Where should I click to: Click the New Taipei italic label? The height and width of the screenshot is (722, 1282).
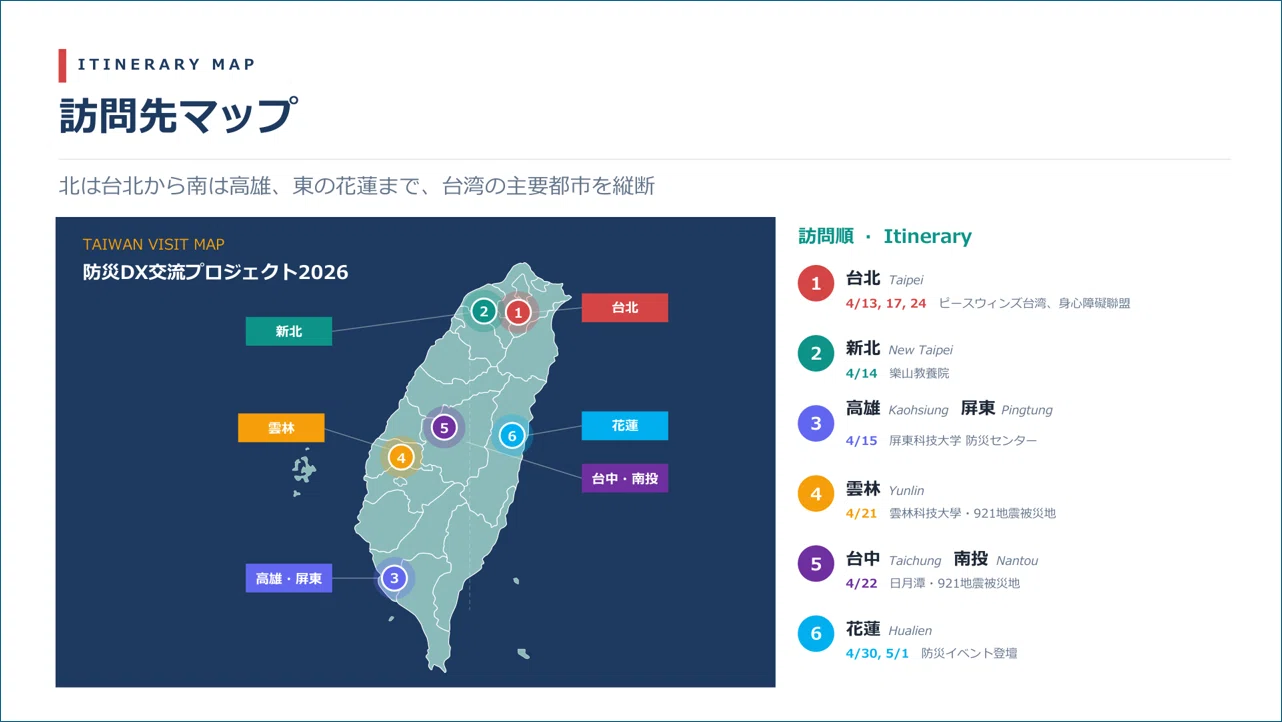[921, 350]
